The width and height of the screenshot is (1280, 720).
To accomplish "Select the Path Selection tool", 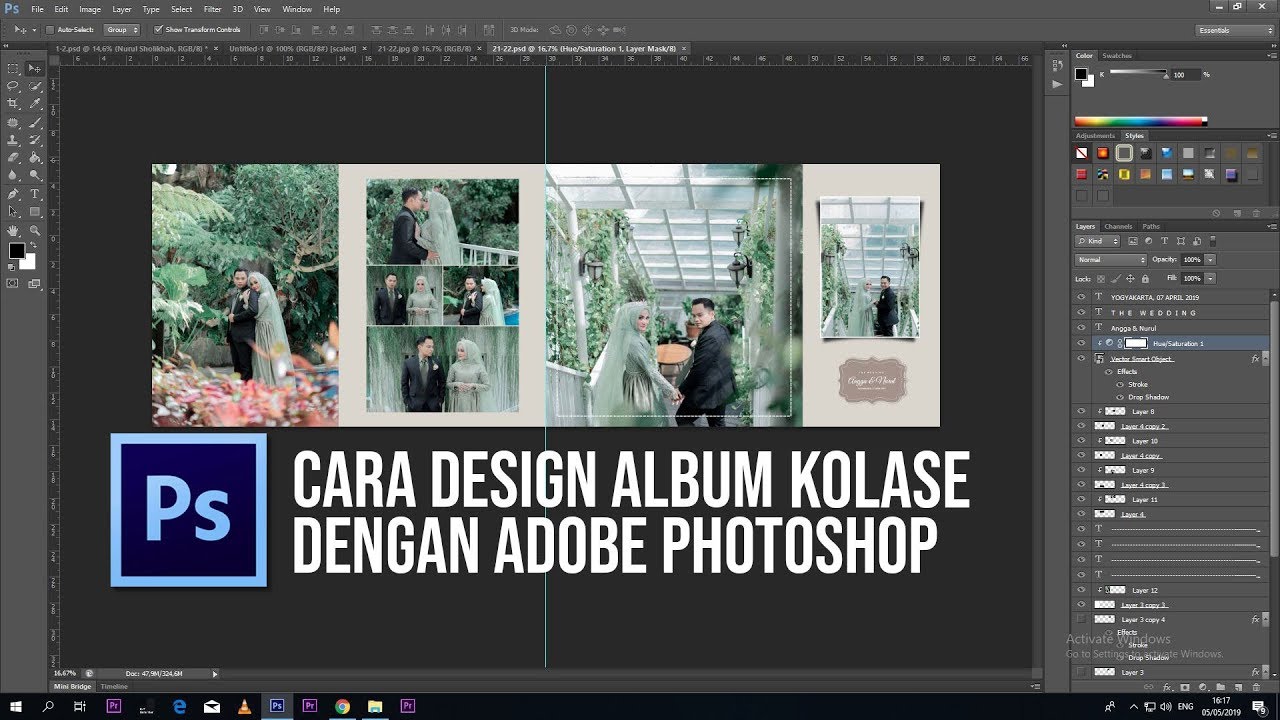I will coord(13,212).
